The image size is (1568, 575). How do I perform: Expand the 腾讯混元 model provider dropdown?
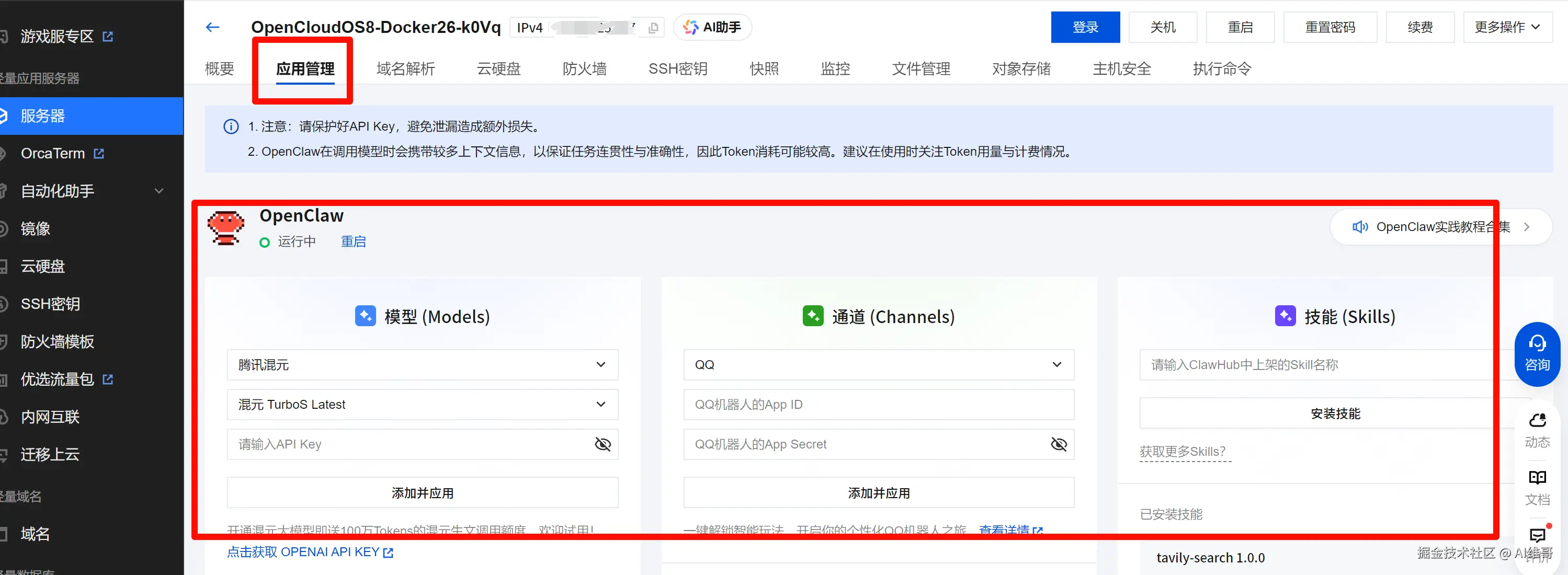423,364
